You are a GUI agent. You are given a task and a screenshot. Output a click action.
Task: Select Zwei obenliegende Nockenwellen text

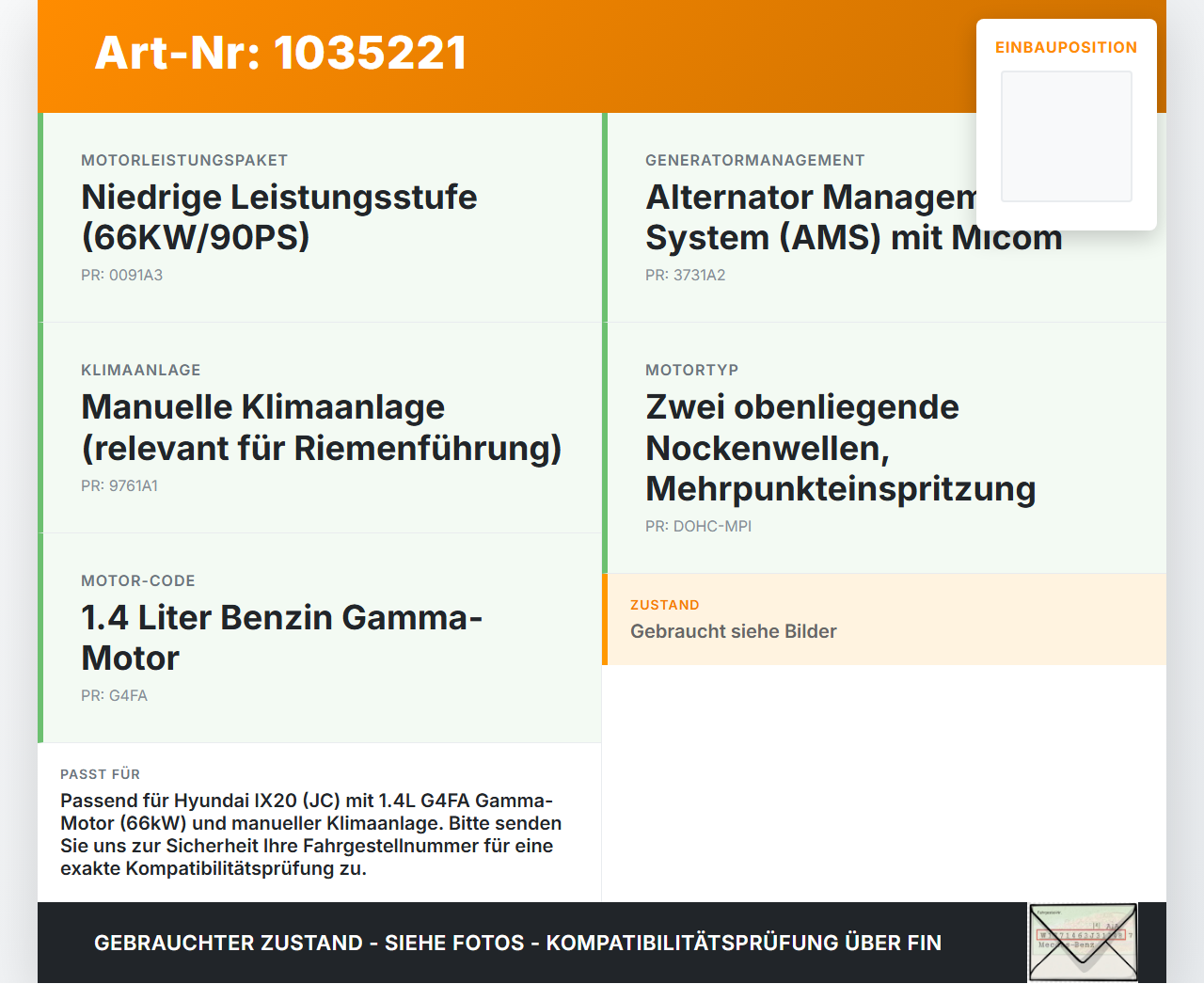pyautogui.click(x=840, y=448)
